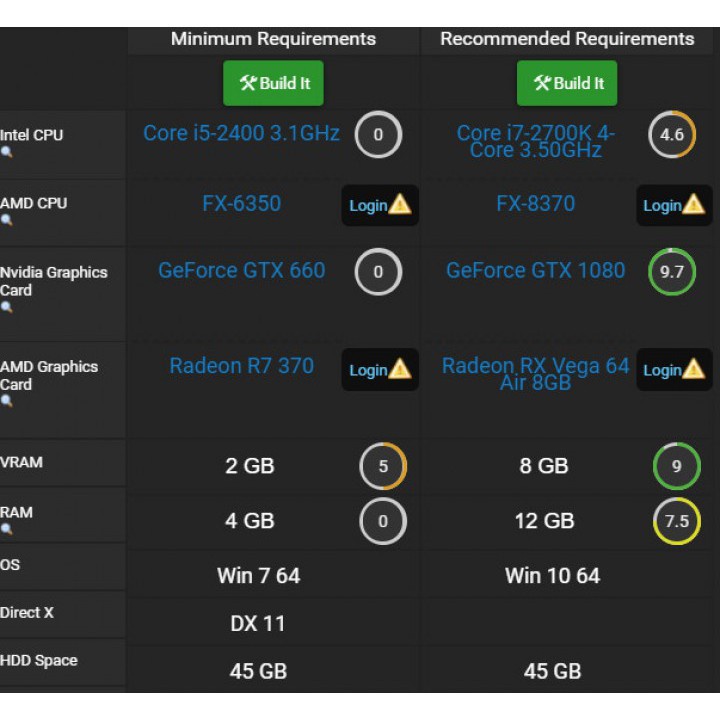Click the Login button next to FX-8370

[x=674, y=205]
